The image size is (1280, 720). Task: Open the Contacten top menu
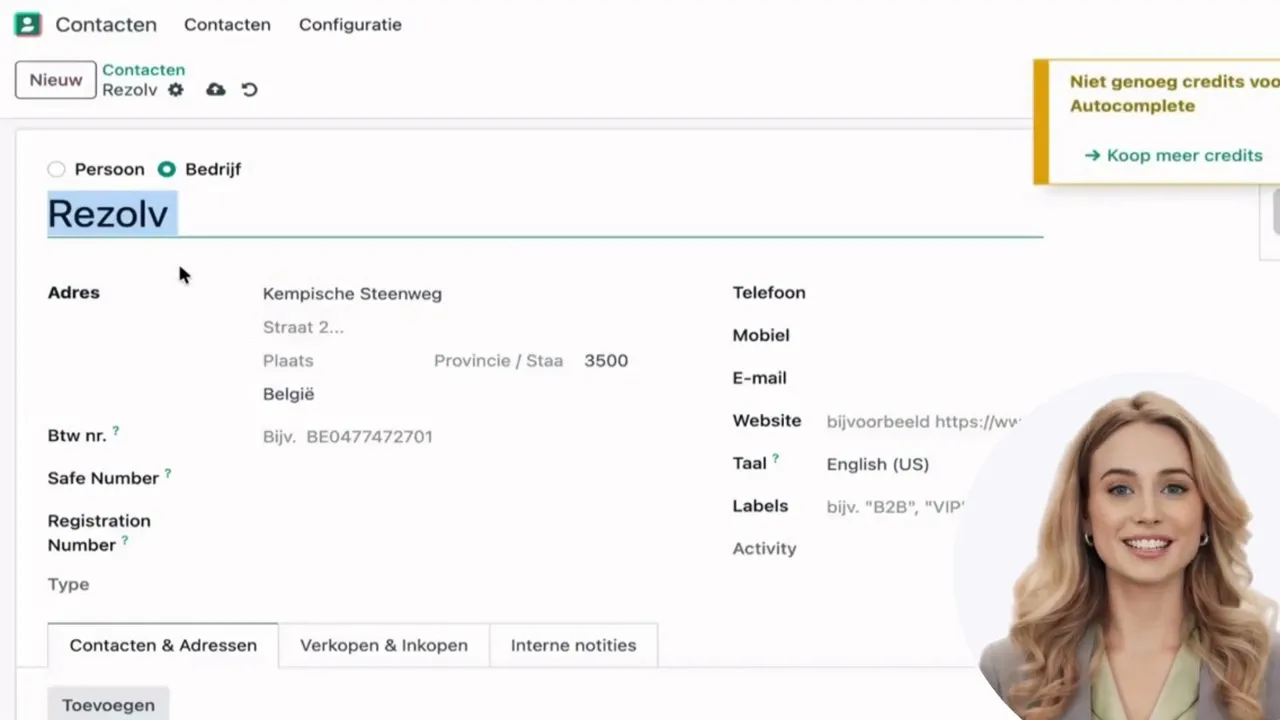227,25
